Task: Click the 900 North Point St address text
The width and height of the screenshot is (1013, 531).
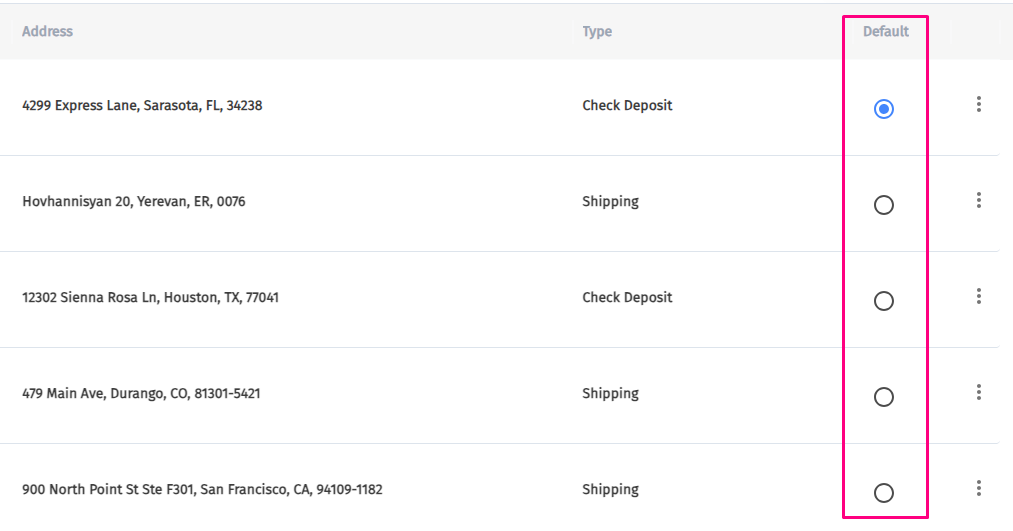Action: [x=202, y=489]
